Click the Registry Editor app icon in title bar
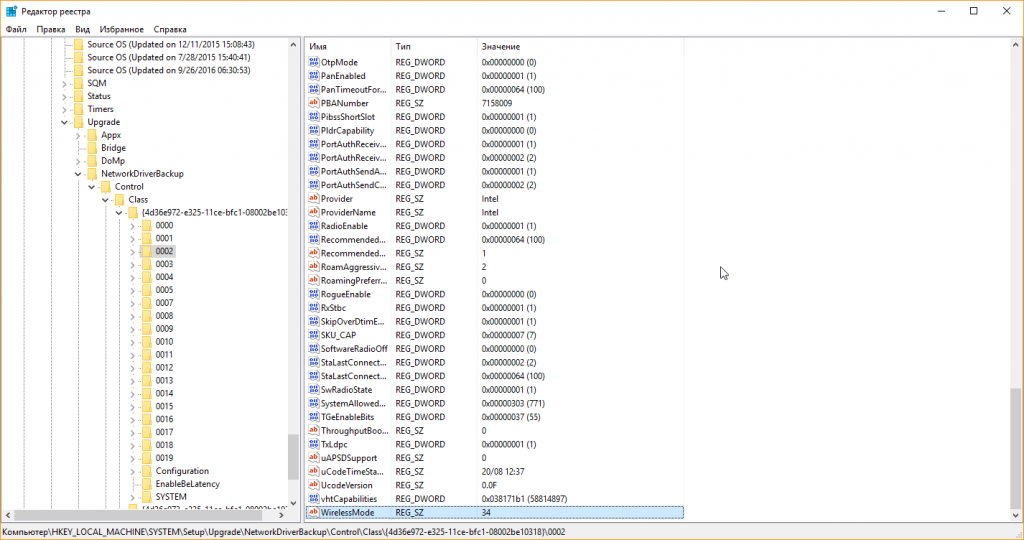The image size is (1024, 540). pyautogui.click(x=11, y=10)
